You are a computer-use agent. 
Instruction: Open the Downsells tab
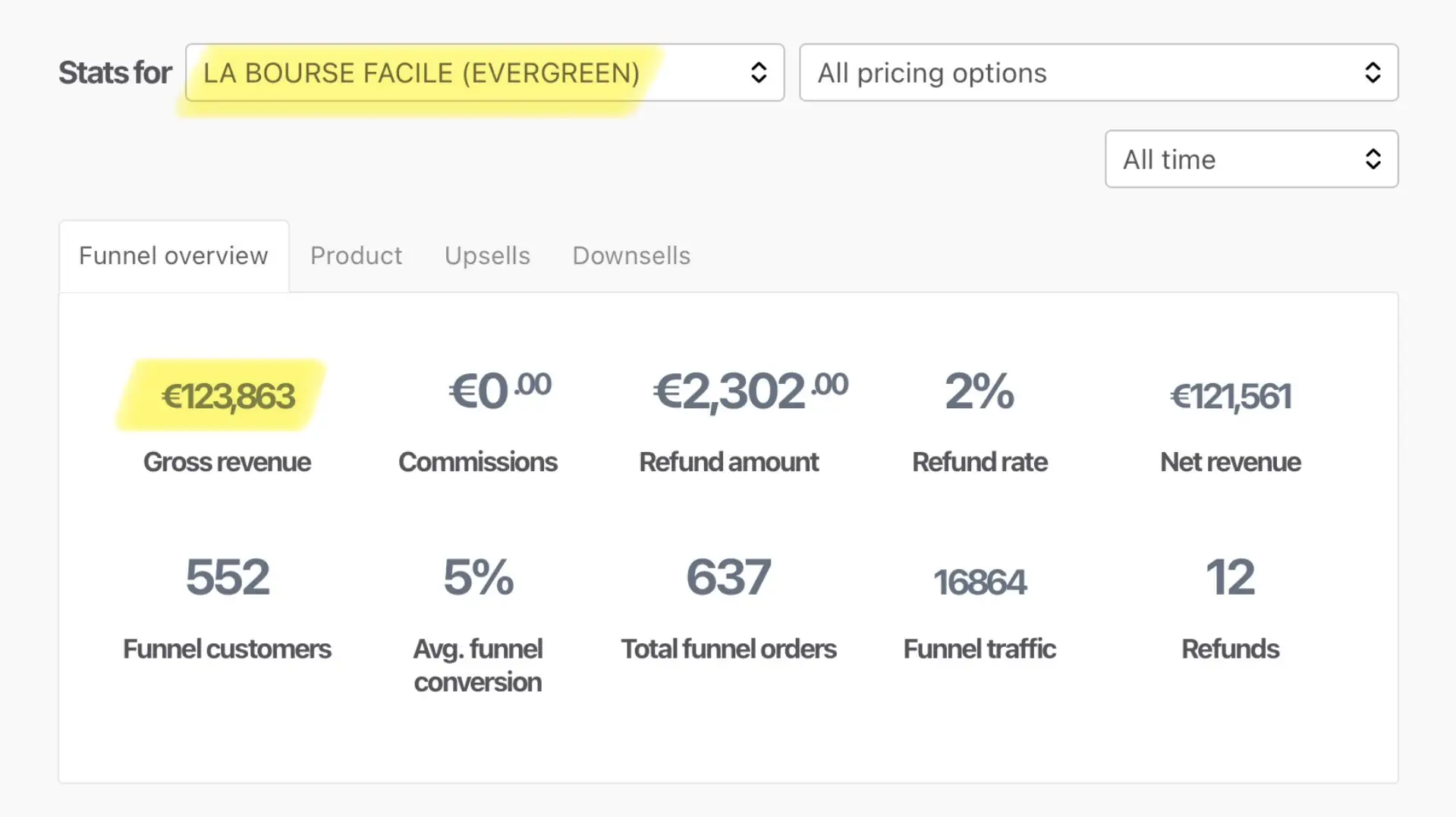[631, 256]
